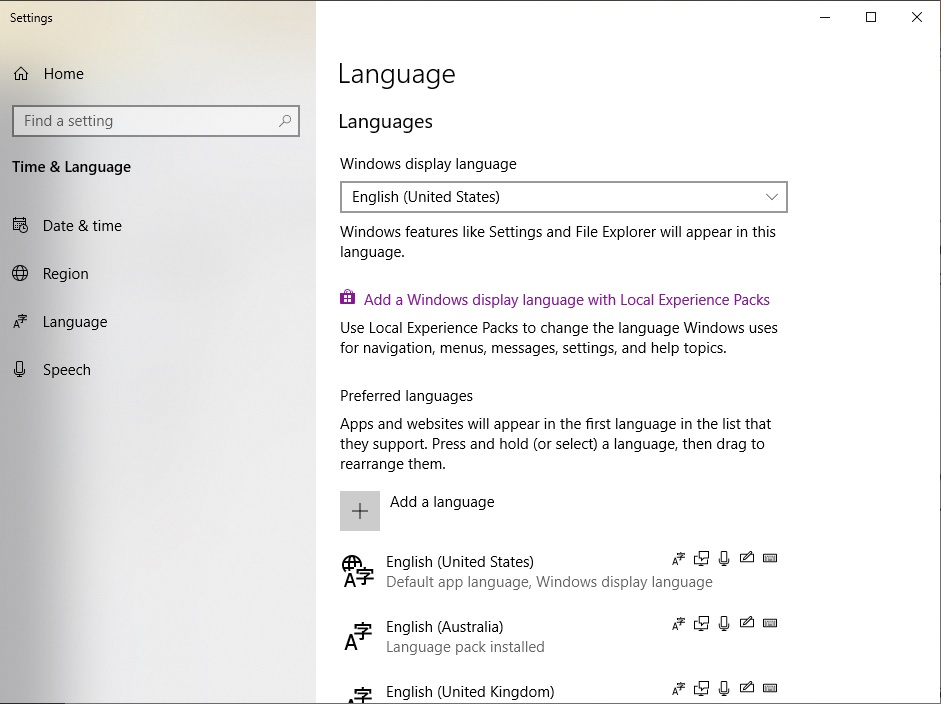Select English (United Kingdom) from preferred languages
The height and width of the screenshot is (704, 941).
470,690
